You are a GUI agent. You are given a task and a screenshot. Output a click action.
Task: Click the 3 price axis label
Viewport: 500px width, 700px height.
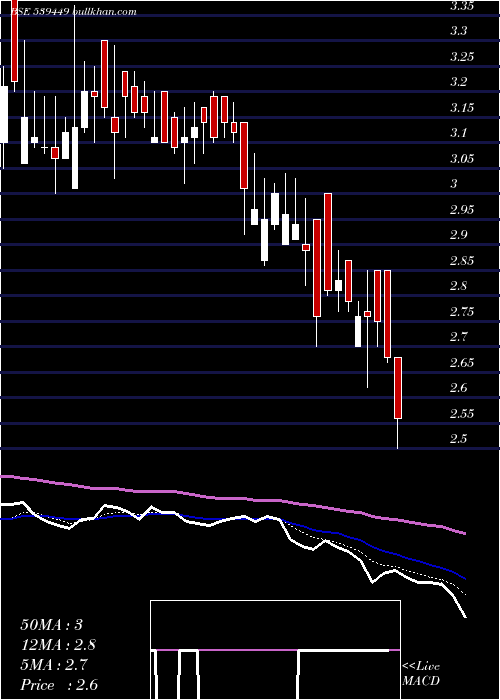click(x=454, y=184)
